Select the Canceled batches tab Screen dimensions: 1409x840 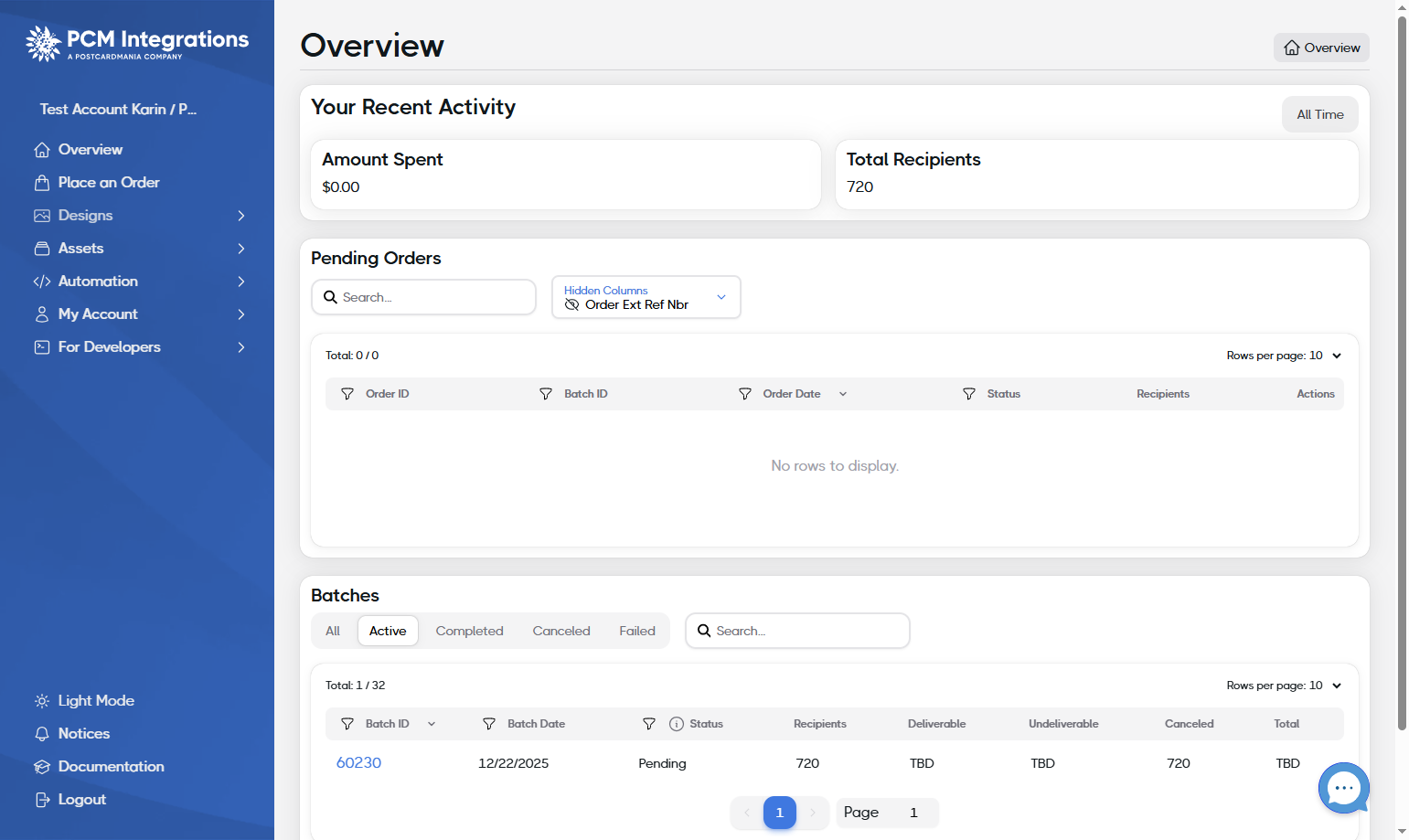561,631
